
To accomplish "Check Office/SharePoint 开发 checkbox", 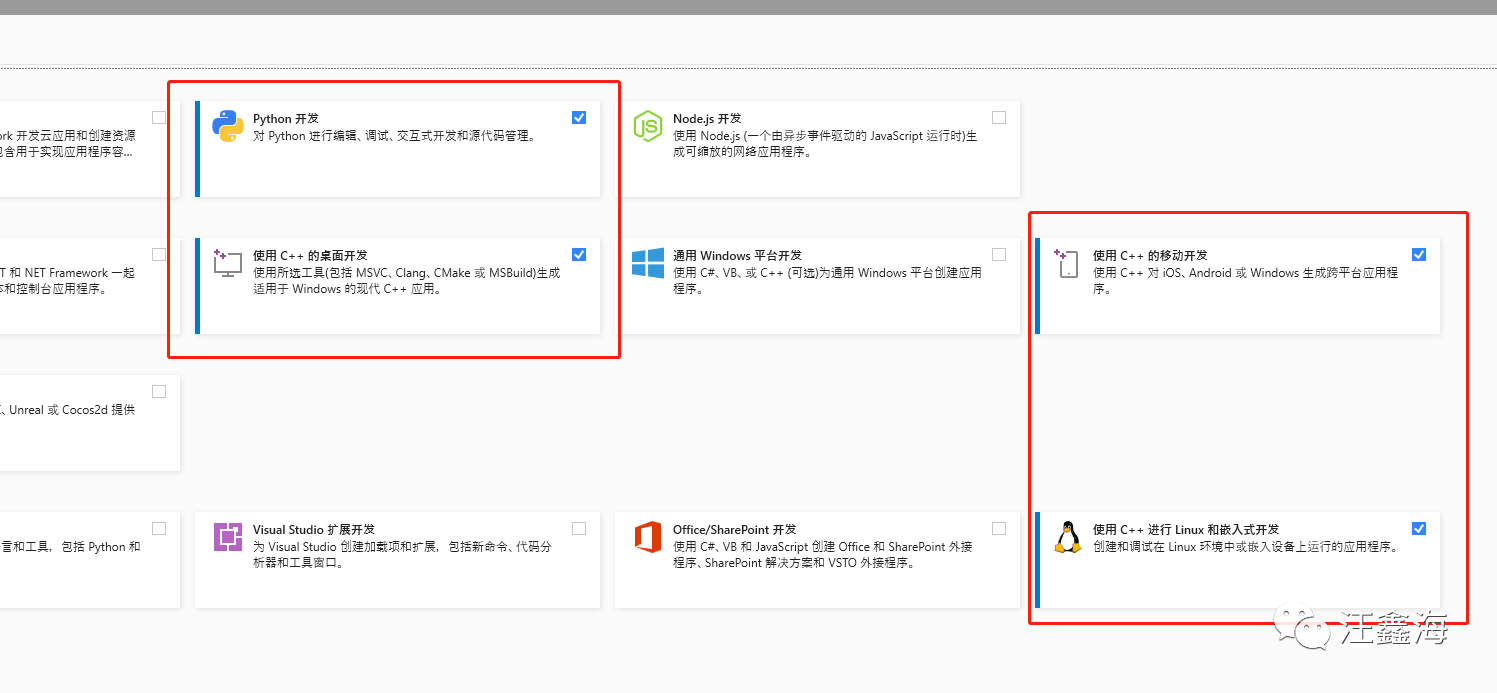I will (999, 528).
